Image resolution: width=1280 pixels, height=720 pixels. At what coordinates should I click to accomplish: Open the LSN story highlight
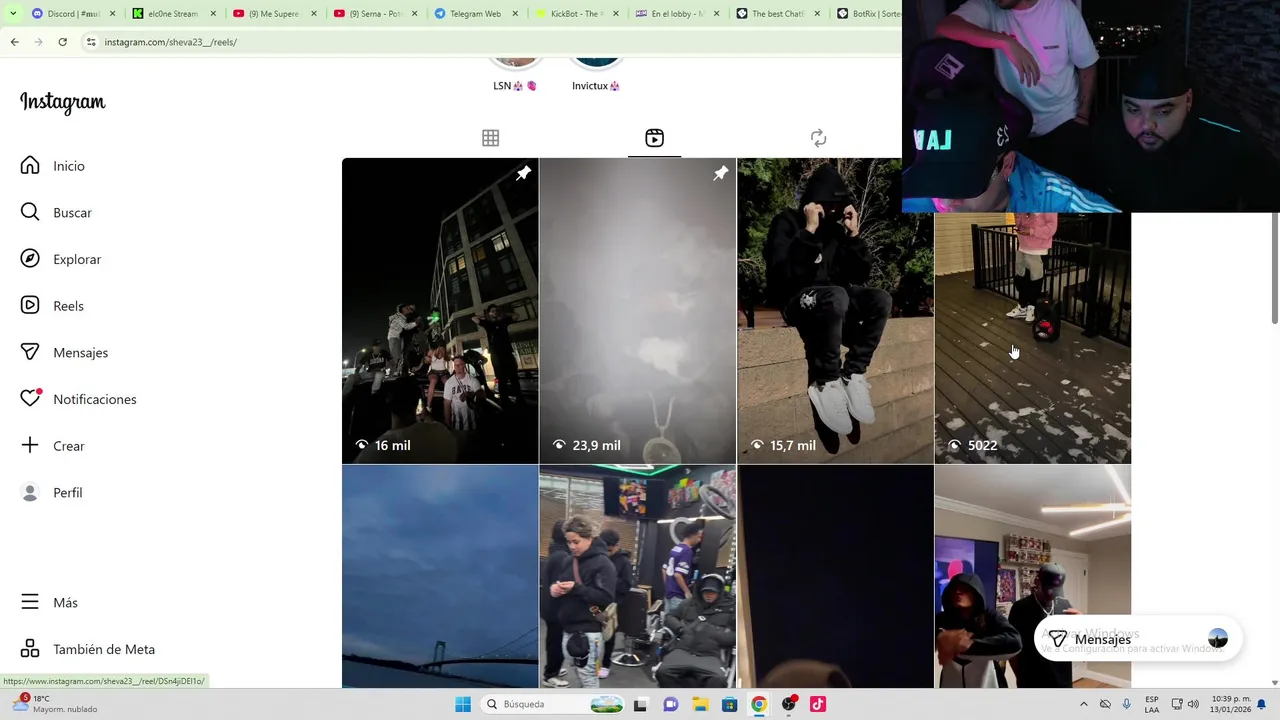(x=515, y=75)
